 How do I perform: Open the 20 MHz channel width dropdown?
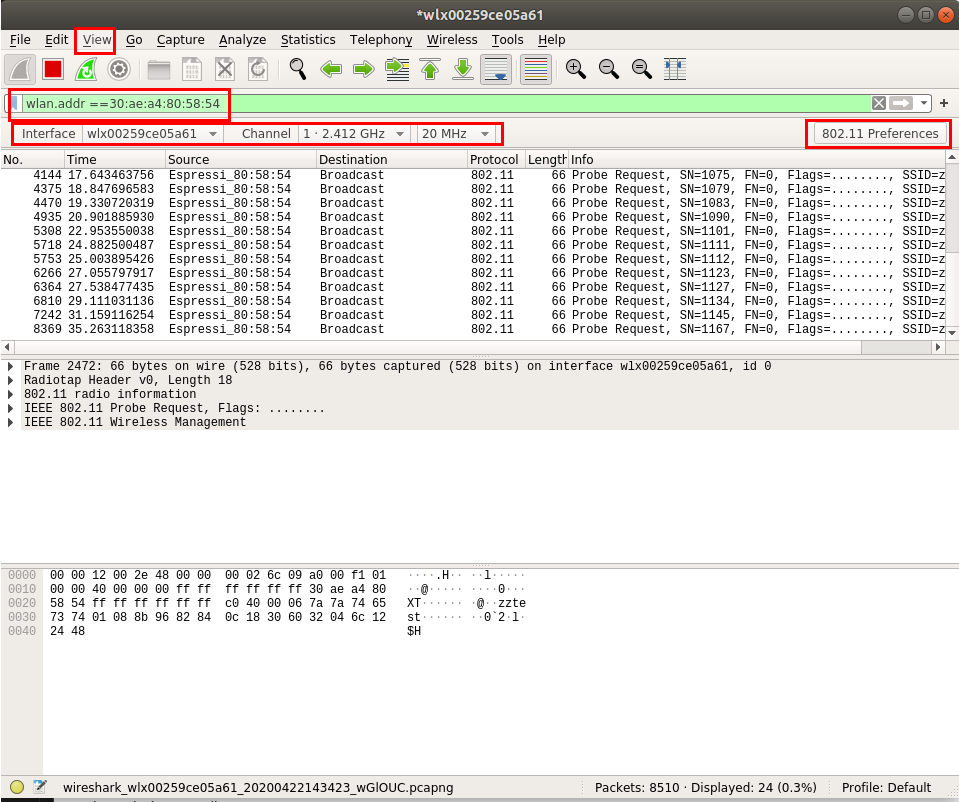click(x=456, y=134)
